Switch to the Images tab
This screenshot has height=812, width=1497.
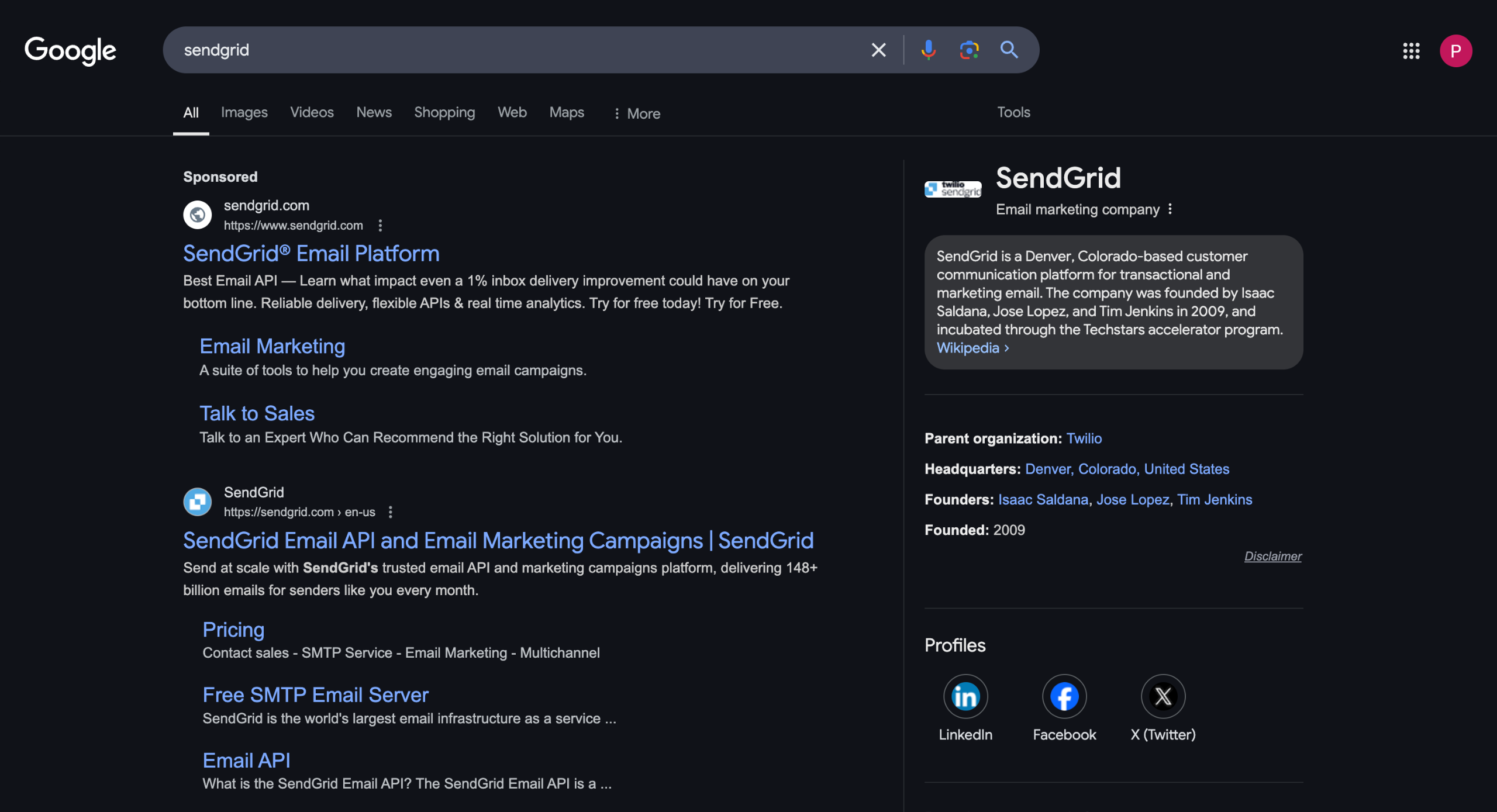click(244, 112)
